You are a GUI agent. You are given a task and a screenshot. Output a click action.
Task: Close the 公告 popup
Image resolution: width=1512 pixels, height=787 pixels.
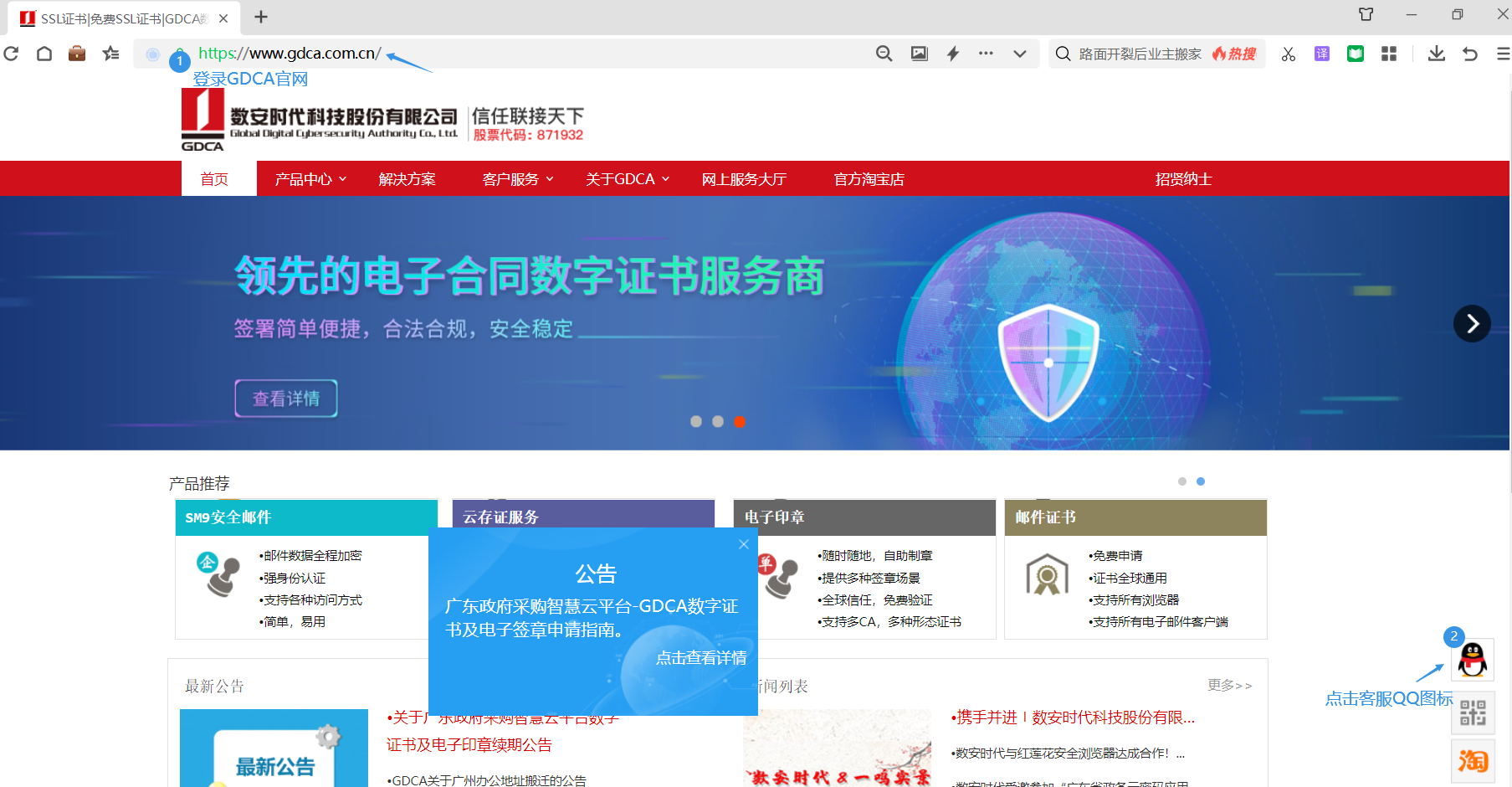tap(744, 544)
